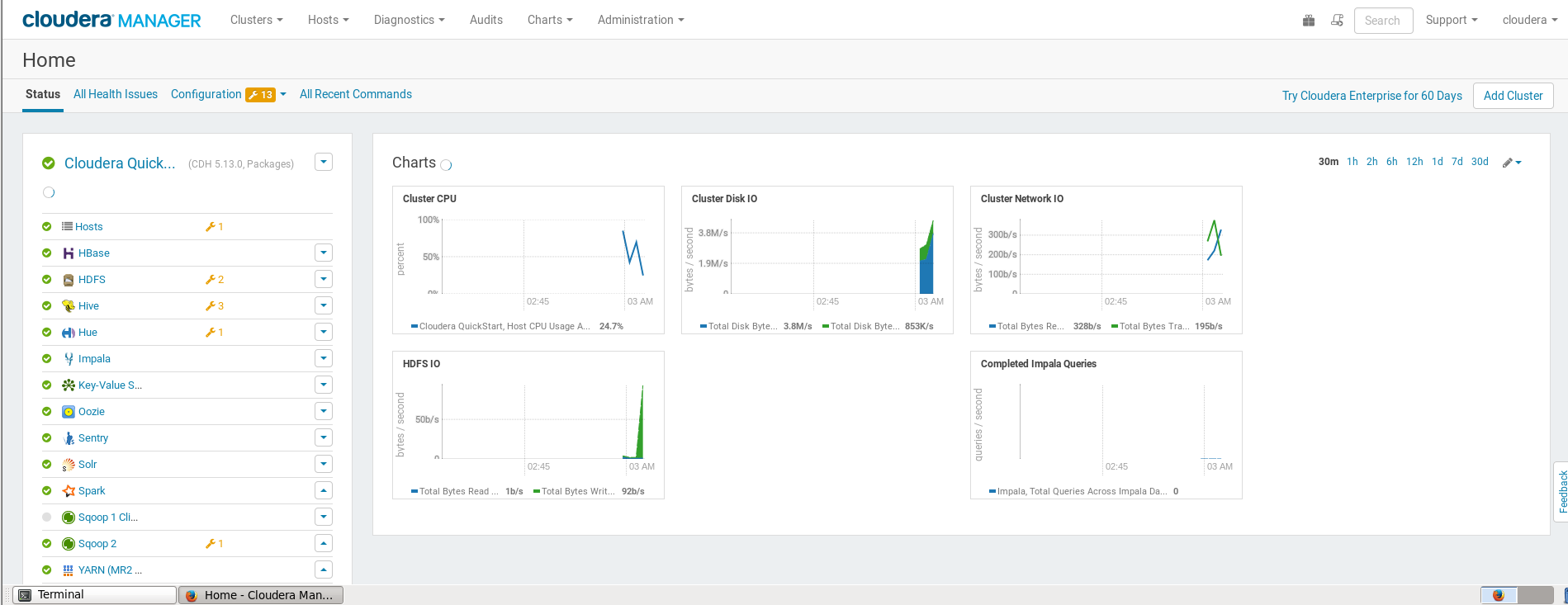Click the Key-Value Store service icon
This screenshot has height=605, width=1568.
[x=69, y=385]
